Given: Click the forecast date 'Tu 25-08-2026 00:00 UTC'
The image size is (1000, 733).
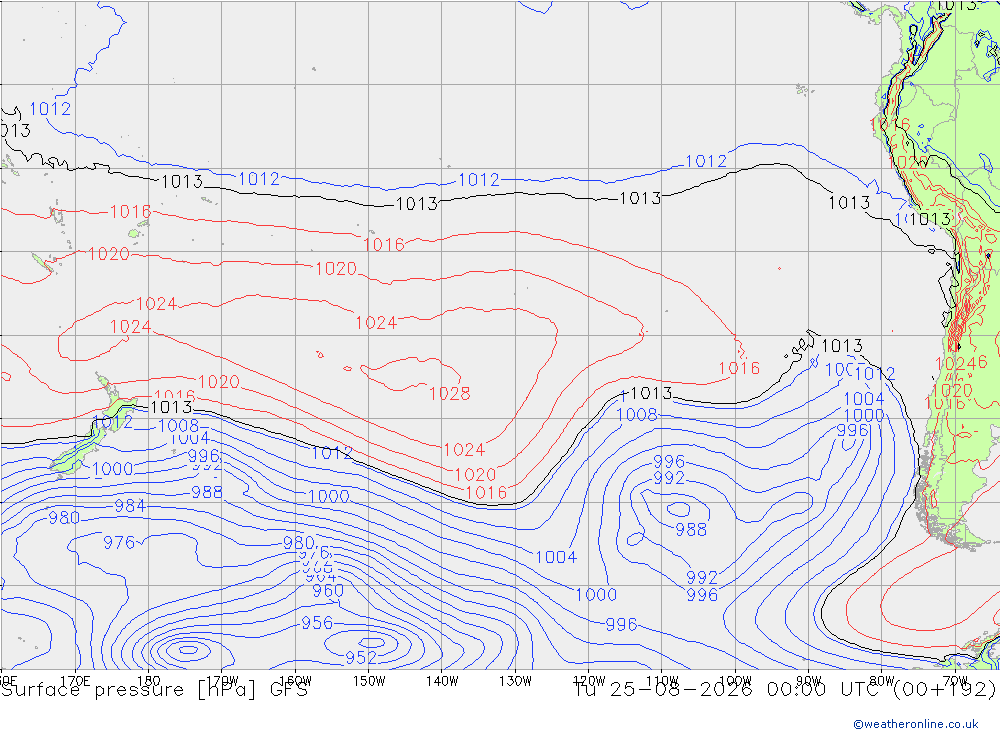Looking at the screenshot, I should click(729, 690).
